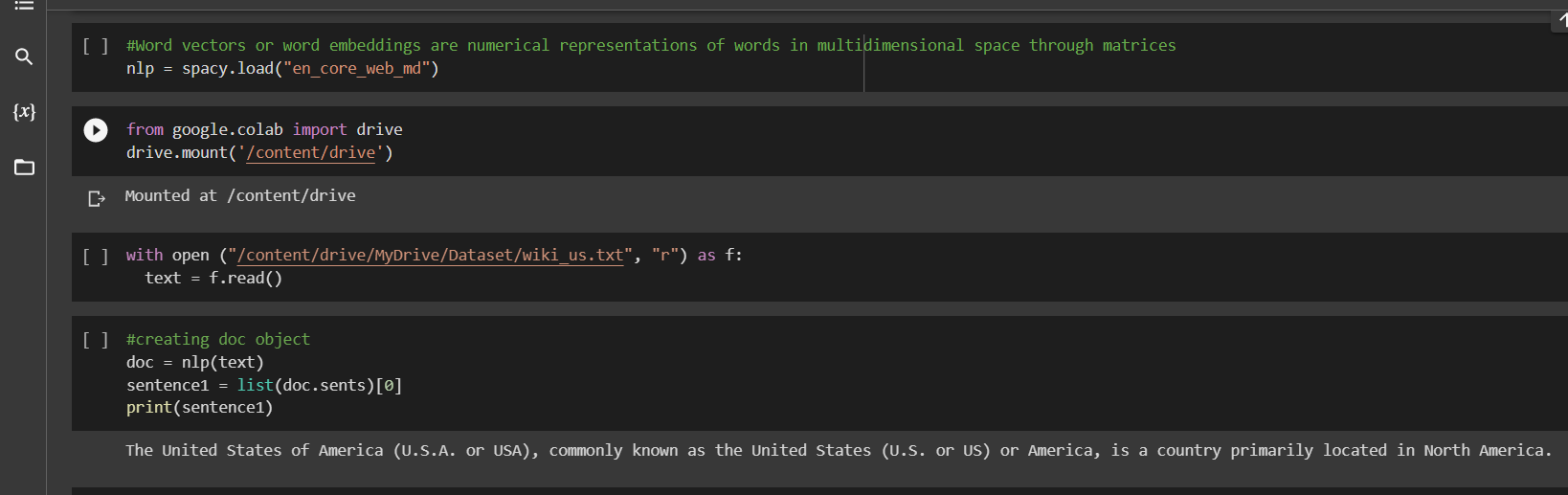This screenshot has height=495, width=1568.
Task: Open the search (find and replace) panel
Action: (24, 57)
